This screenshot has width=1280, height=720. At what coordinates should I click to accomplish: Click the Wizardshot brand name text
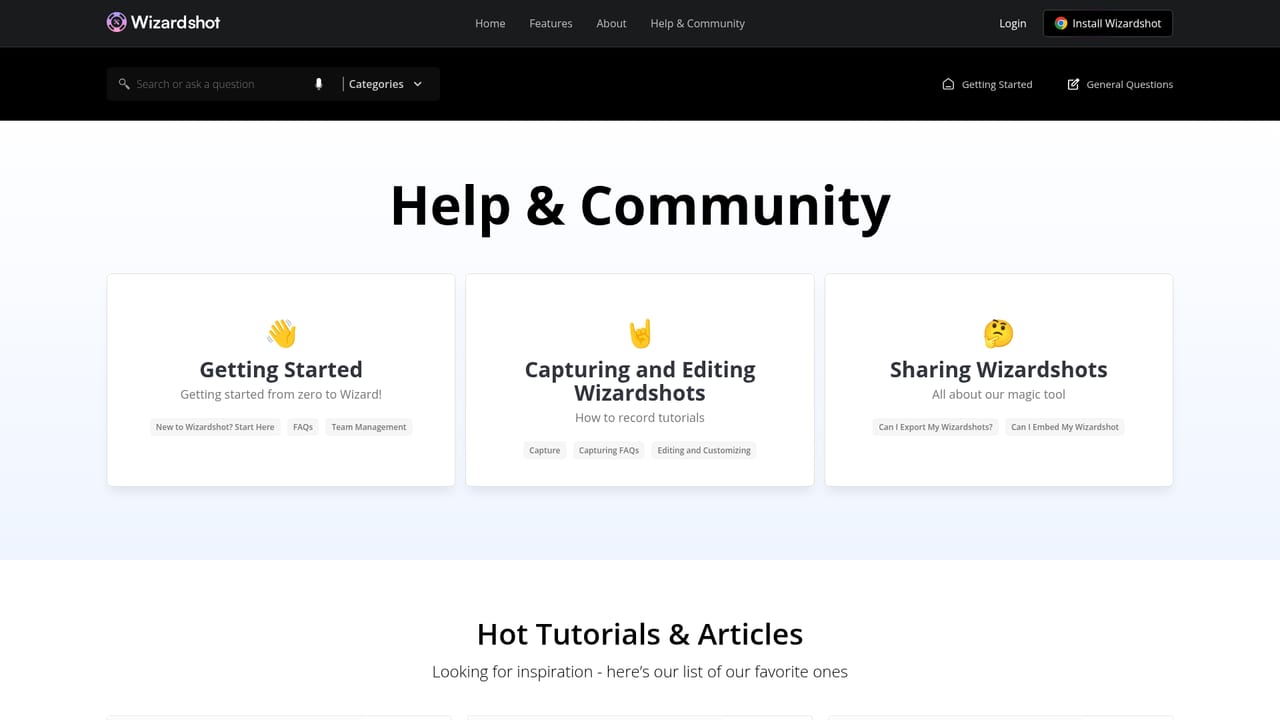176,22
